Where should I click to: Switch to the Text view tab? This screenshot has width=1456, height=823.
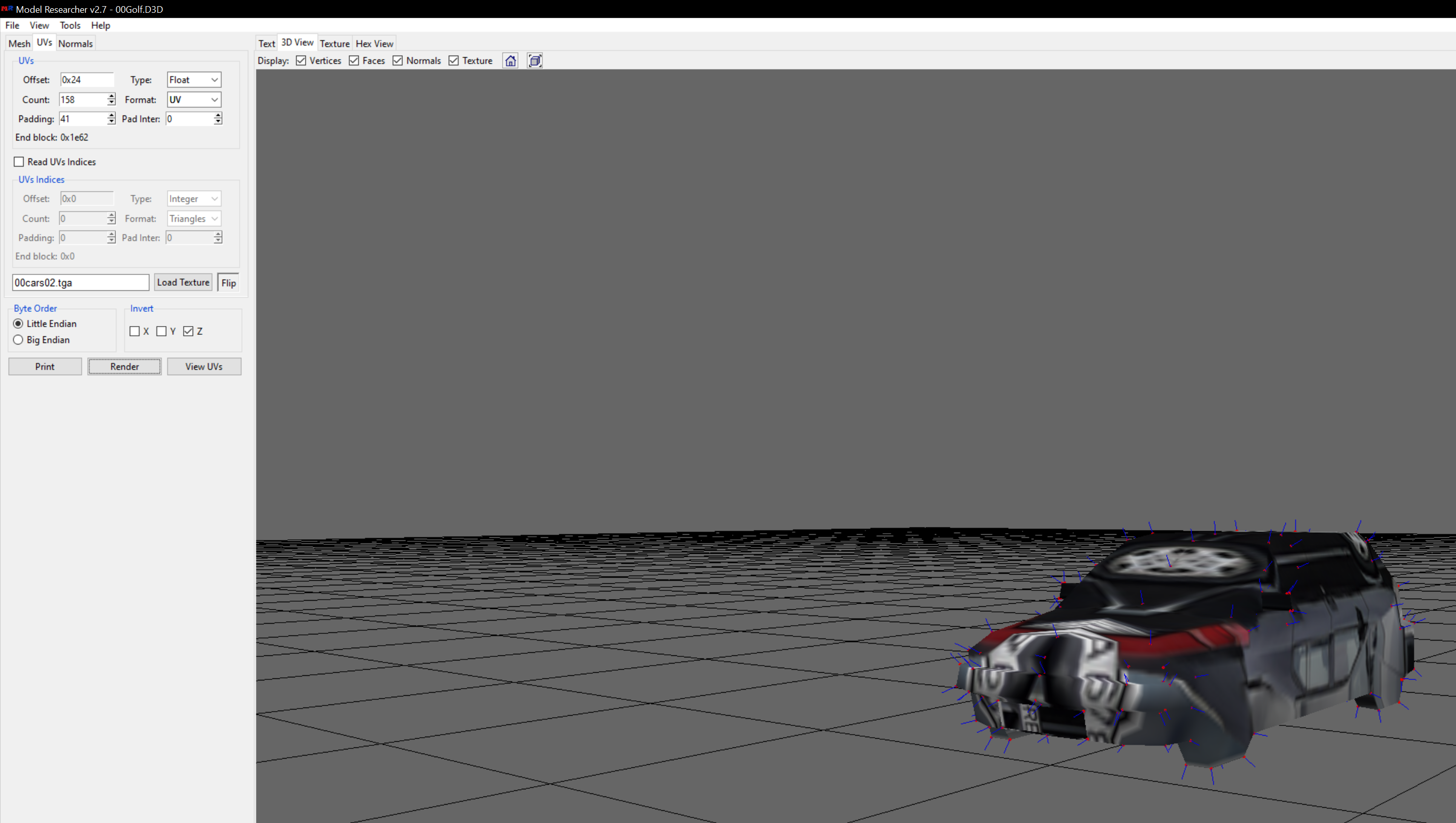(267, 43)
